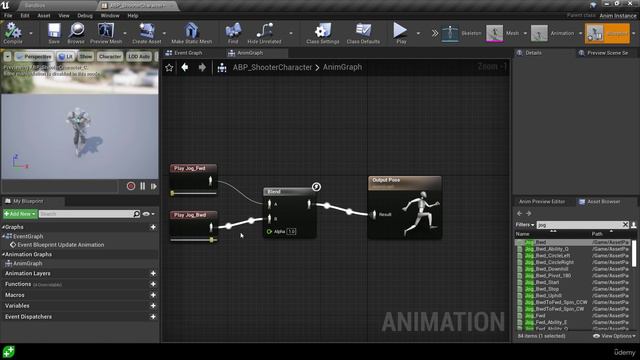Click the My Blueprint search field
This screenshot has width=640, height=360.
(x=89, y=214)
